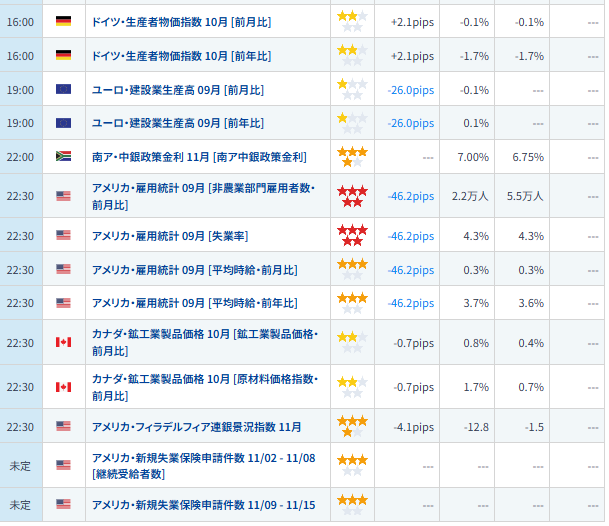Click red star rating in 失業率 row

click(x=352, y=236)
